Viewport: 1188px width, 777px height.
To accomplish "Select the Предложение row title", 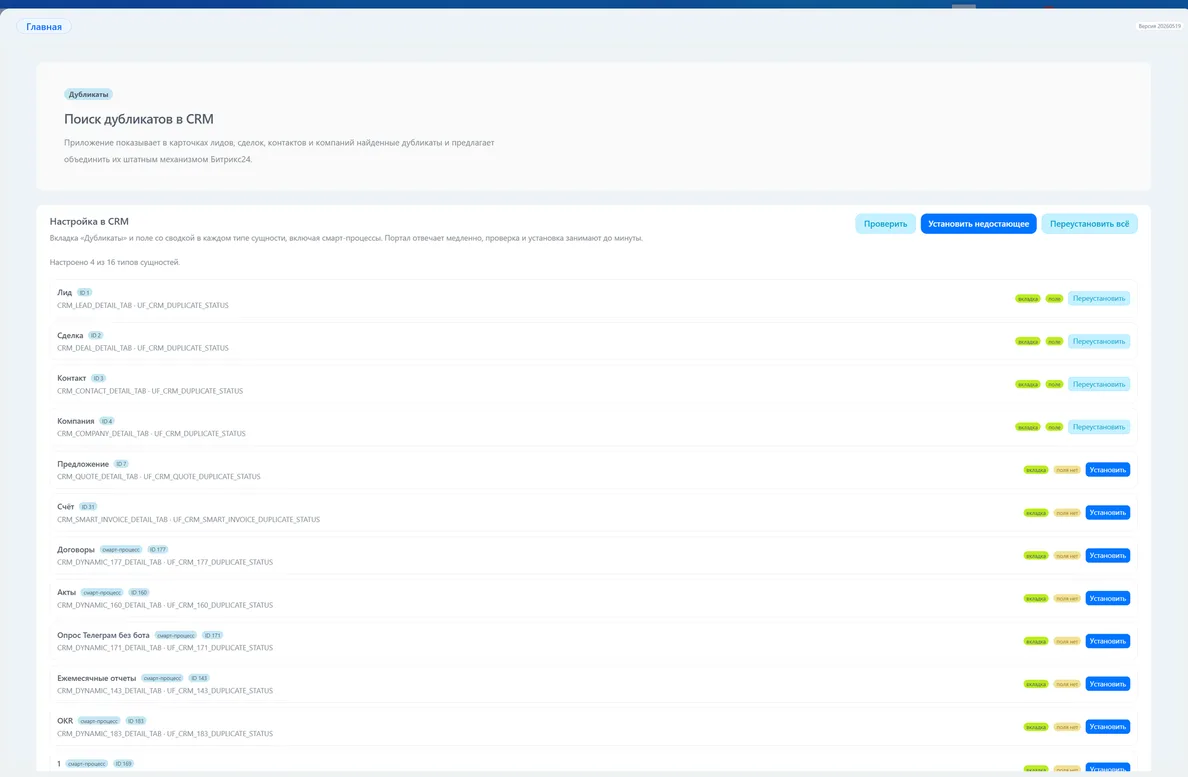I will [x=83, y=463].
